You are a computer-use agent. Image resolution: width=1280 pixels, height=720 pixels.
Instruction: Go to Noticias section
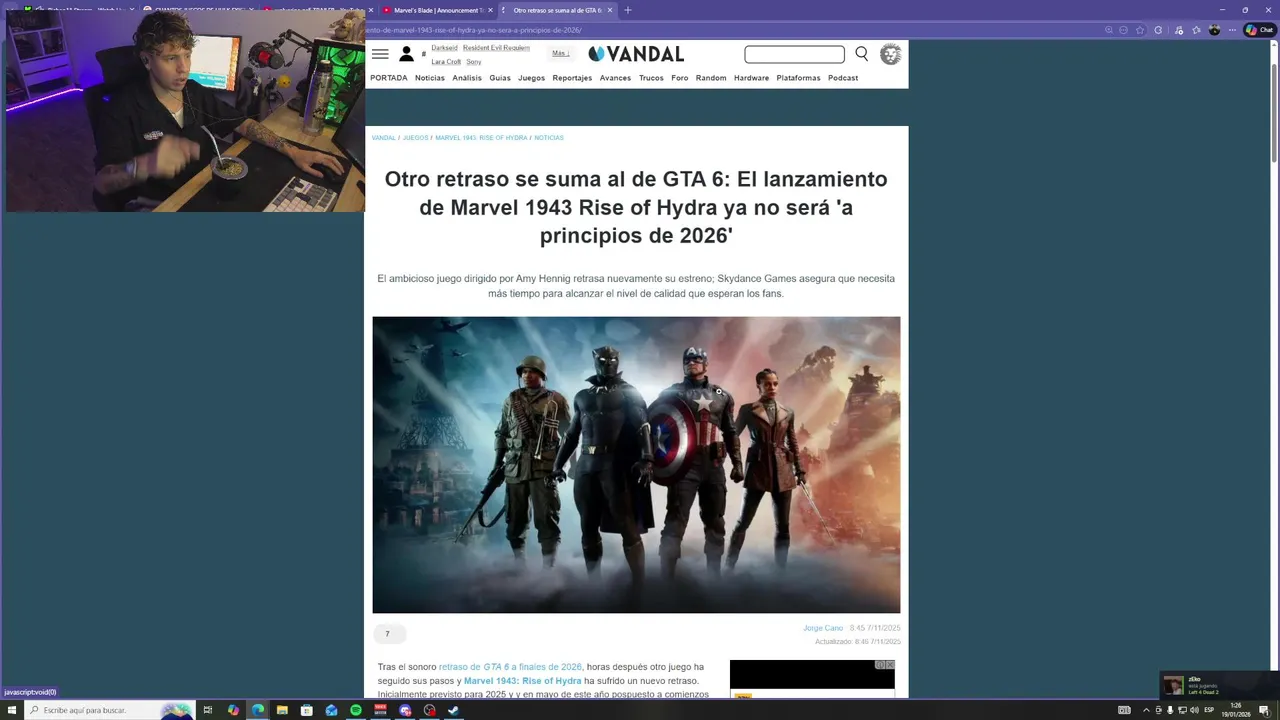point(430,78)
